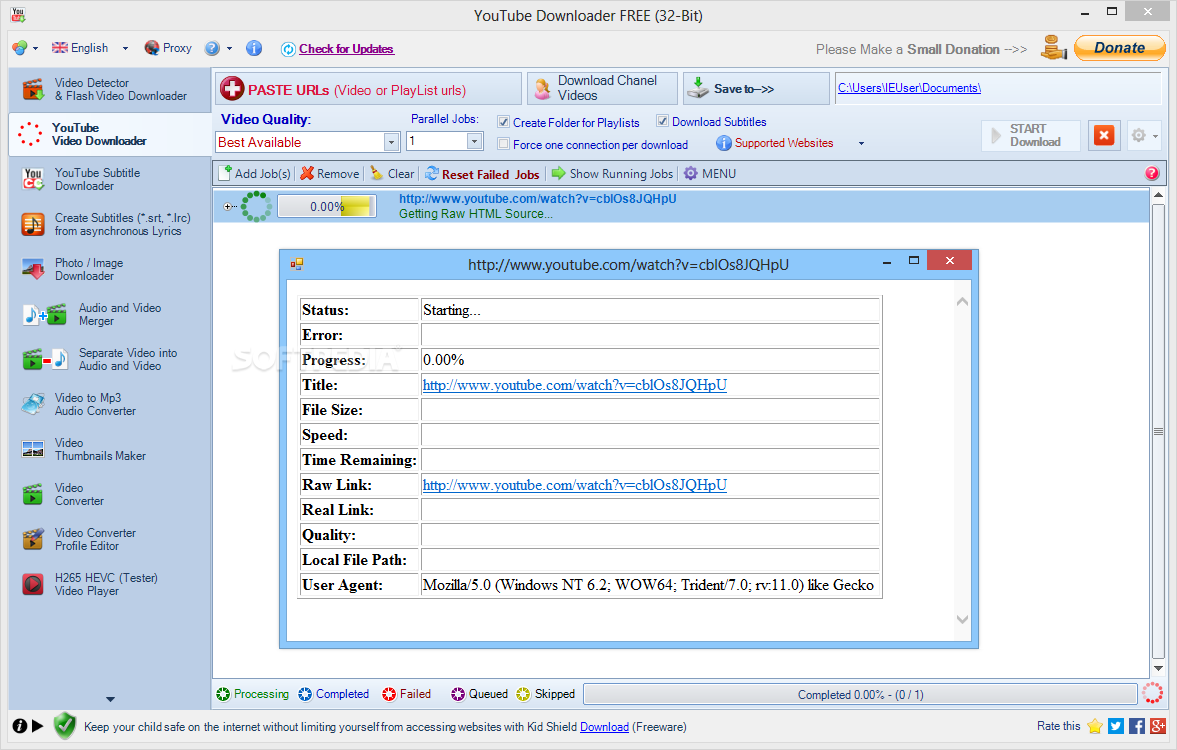Toggle the Queued status filter
The width and height of the screenshot is (1177, 750).
point(479,694)
